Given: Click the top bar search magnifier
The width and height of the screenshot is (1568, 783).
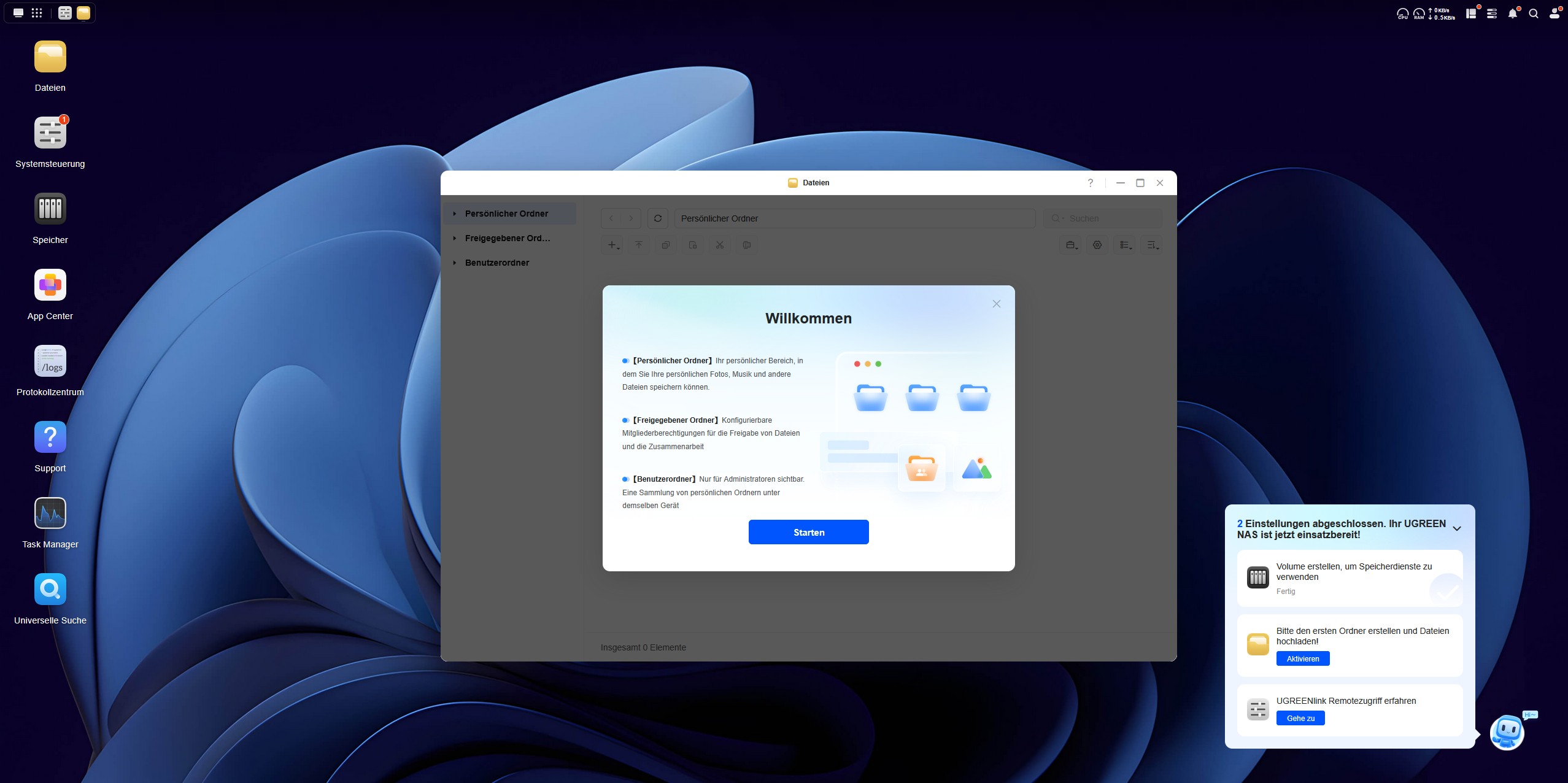Looking at the screenshot, I should coord(1533,13).
